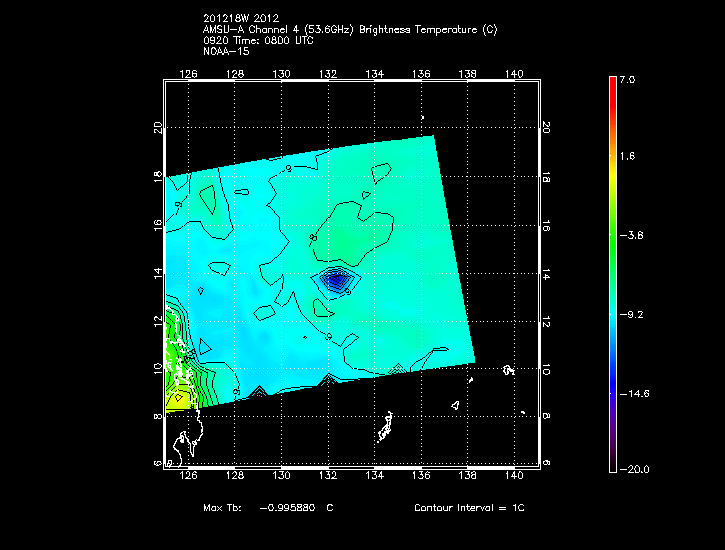Click the '1.6' colorbar label
Image resolution: width=725 pixels, height=550 pixels.
[x=627, y=156]
